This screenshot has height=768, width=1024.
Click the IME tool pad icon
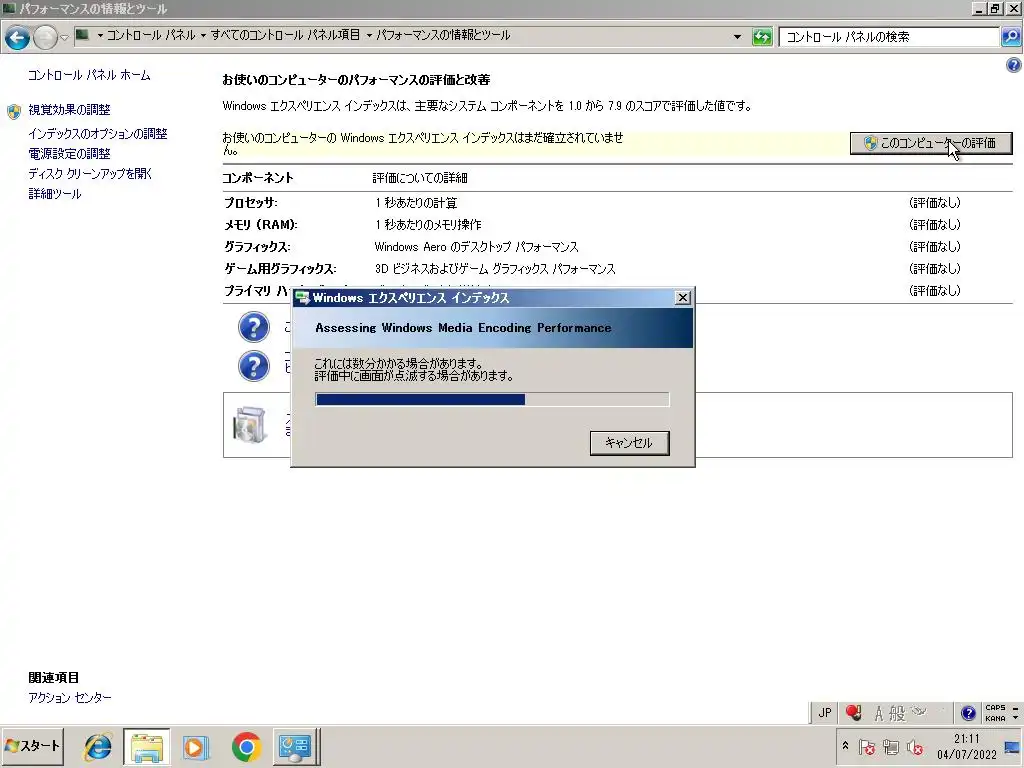[x=919, y=711]
